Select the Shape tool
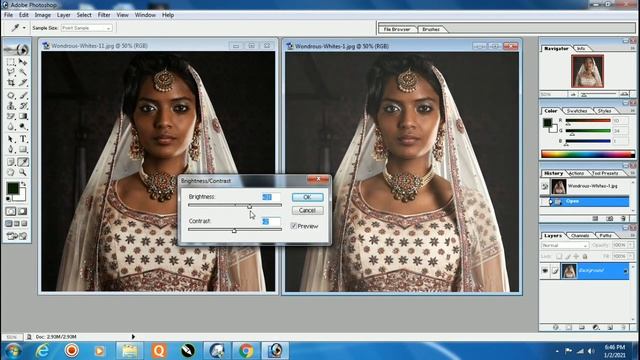The image size is (640, 360). tap(23, 149)
